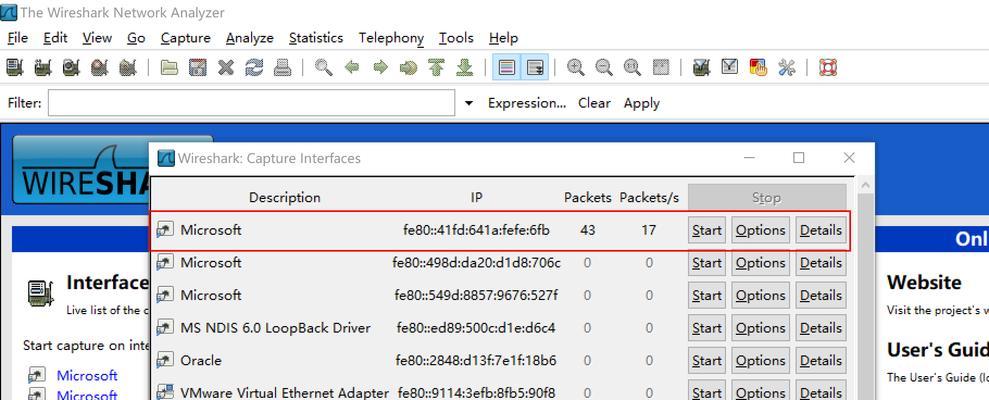Expand the filter history dropdown arrow

(x=469, y=103)
